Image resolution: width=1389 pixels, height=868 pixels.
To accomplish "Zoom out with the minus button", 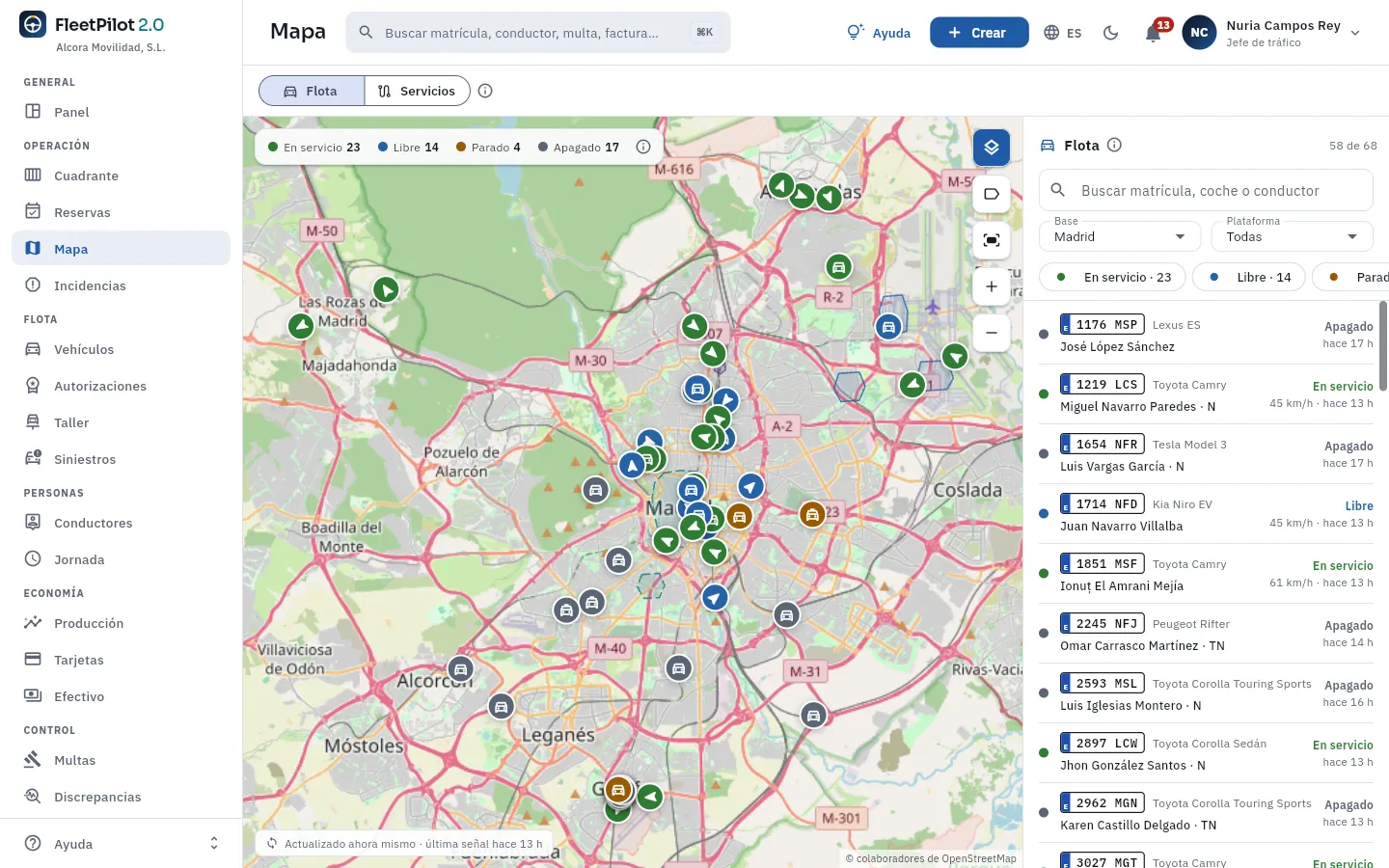I will (992, 333).
